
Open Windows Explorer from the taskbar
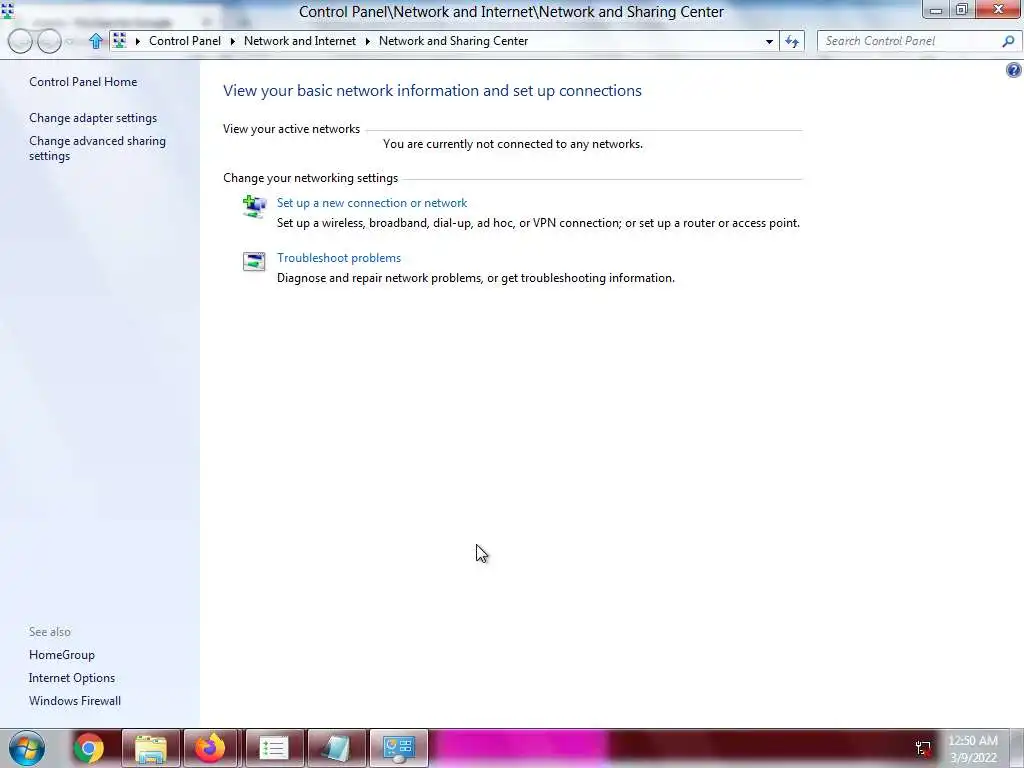tap(150, 748)
